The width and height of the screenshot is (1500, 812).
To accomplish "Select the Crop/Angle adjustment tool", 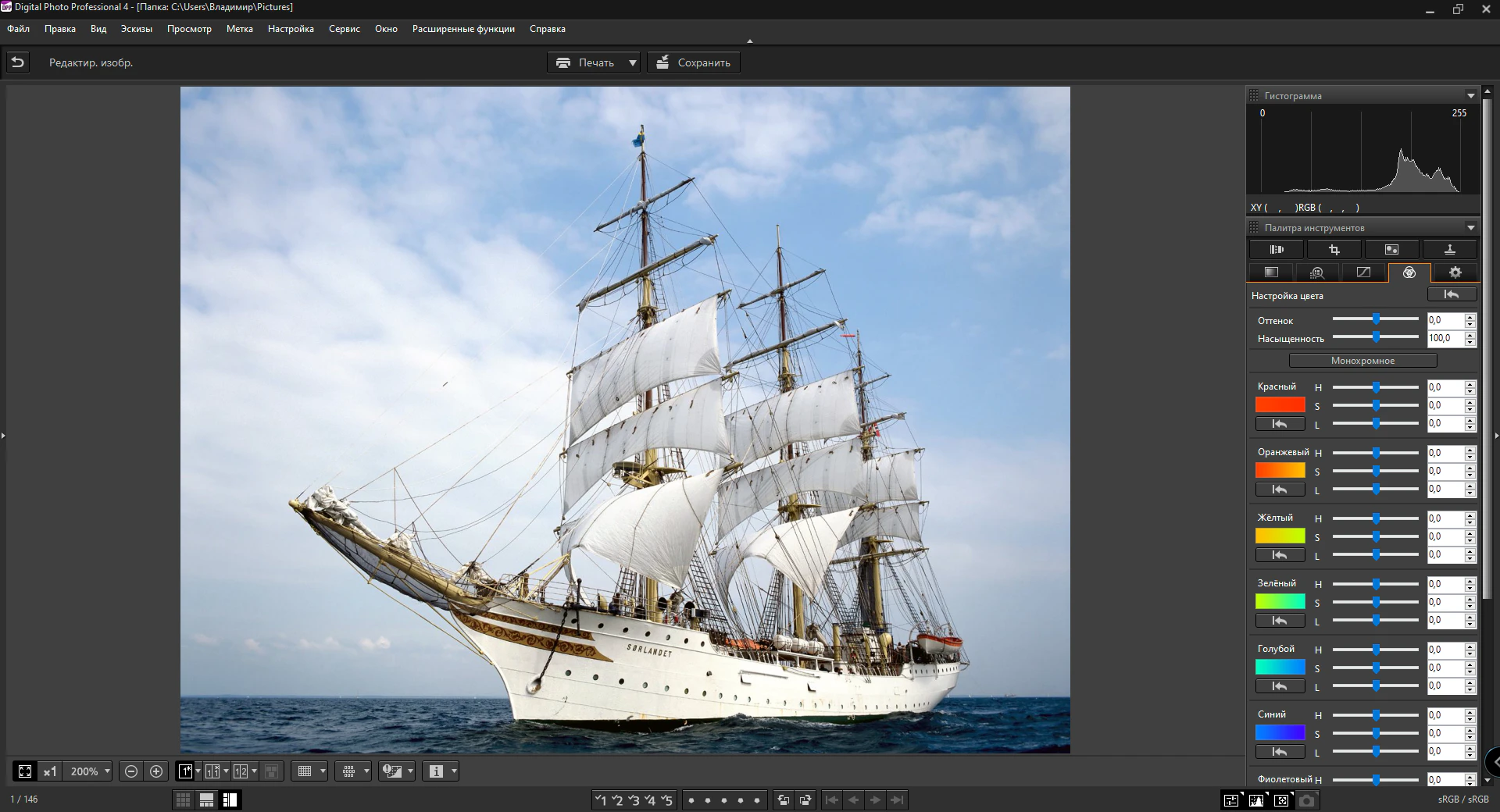I will pyautogui.click(x=1335, y=249).
